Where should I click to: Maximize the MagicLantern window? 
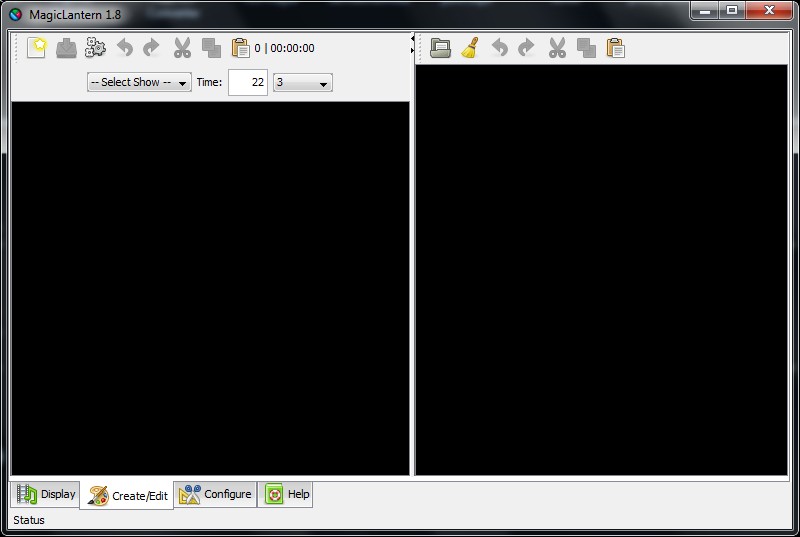coord(732,11)
